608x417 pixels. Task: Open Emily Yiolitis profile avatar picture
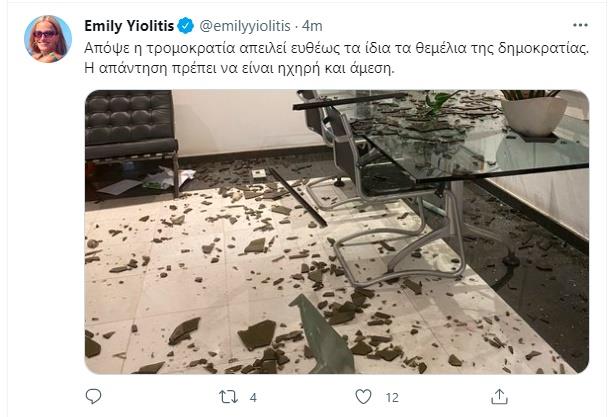tap(48, 39)
